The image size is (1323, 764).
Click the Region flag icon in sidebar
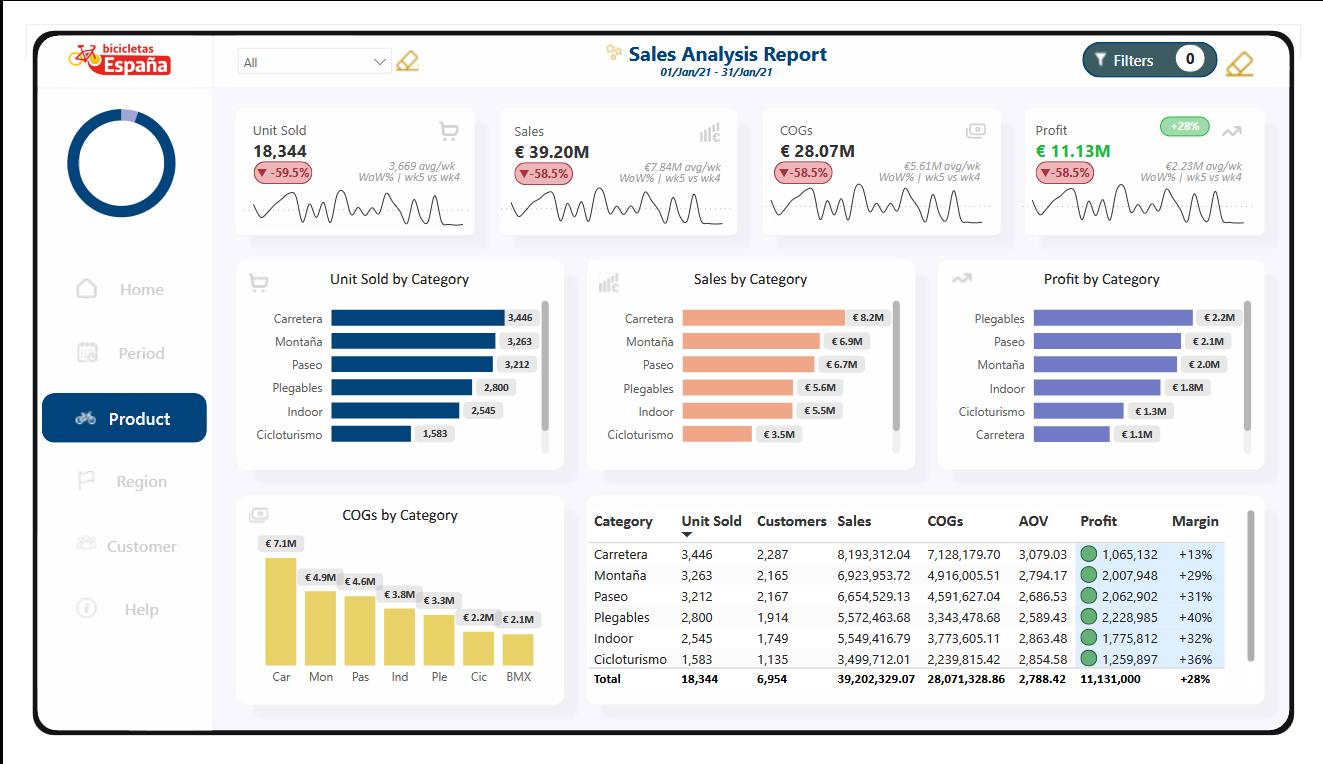(x=86, y=480)
